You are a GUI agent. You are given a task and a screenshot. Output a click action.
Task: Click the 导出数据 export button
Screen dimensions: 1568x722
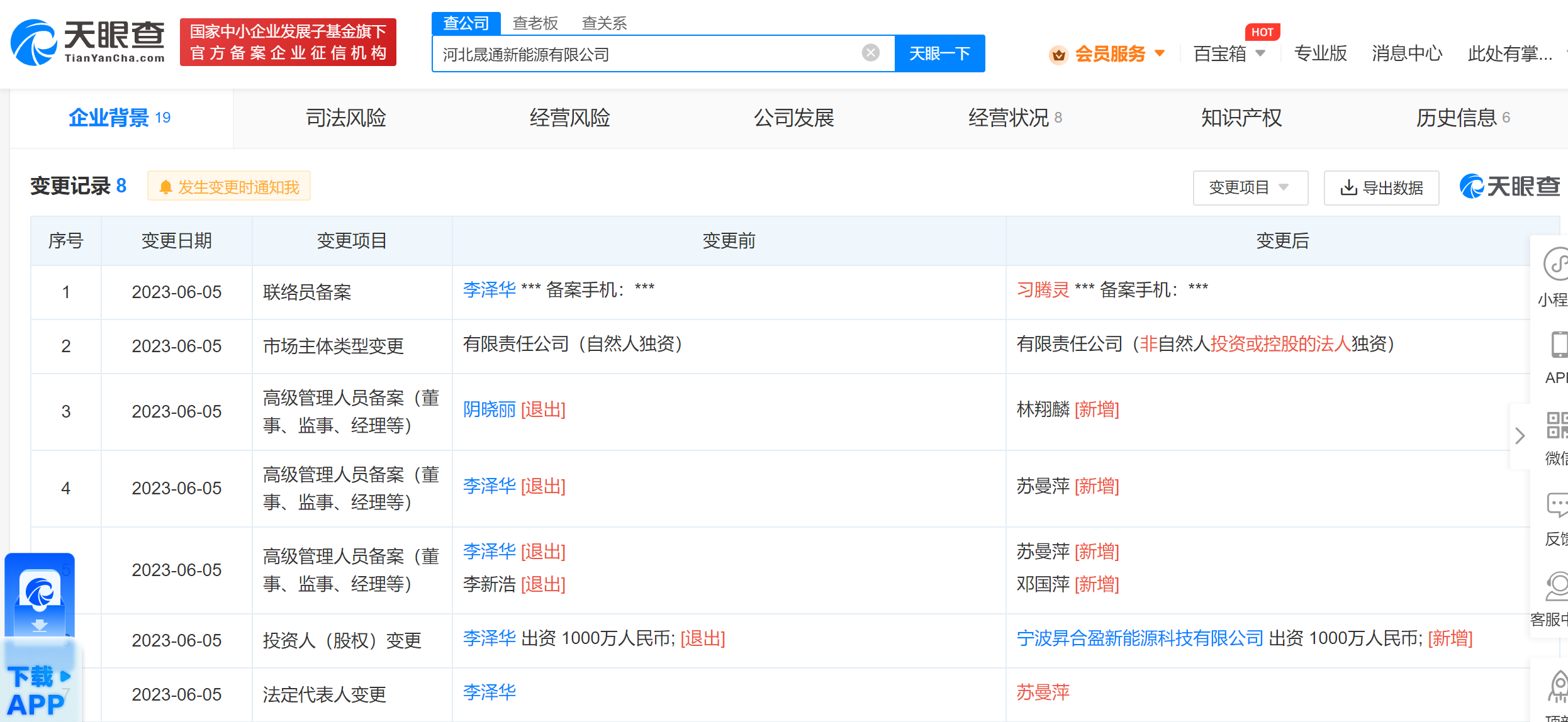coord(1381,187)
